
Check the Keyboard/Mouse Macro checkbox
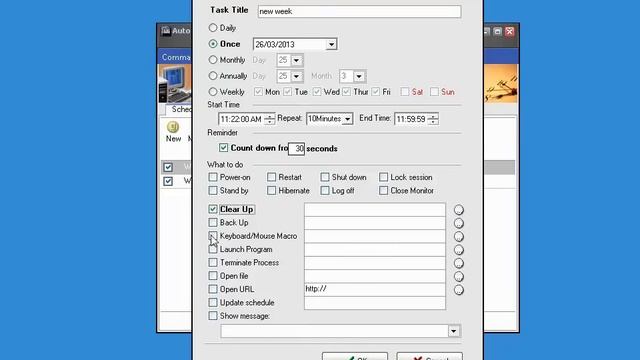[213, 236]
